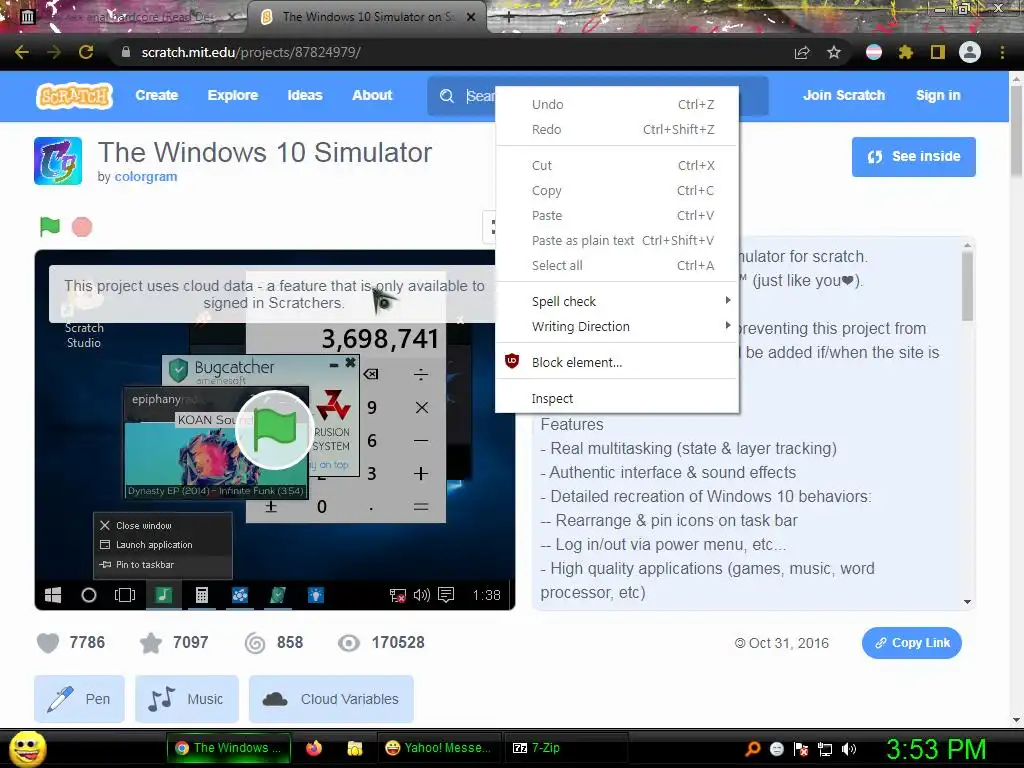This screenshot has width=1024, height=768.
Task: Click the description panel scrollbar
Action: (x=967, y=285)
